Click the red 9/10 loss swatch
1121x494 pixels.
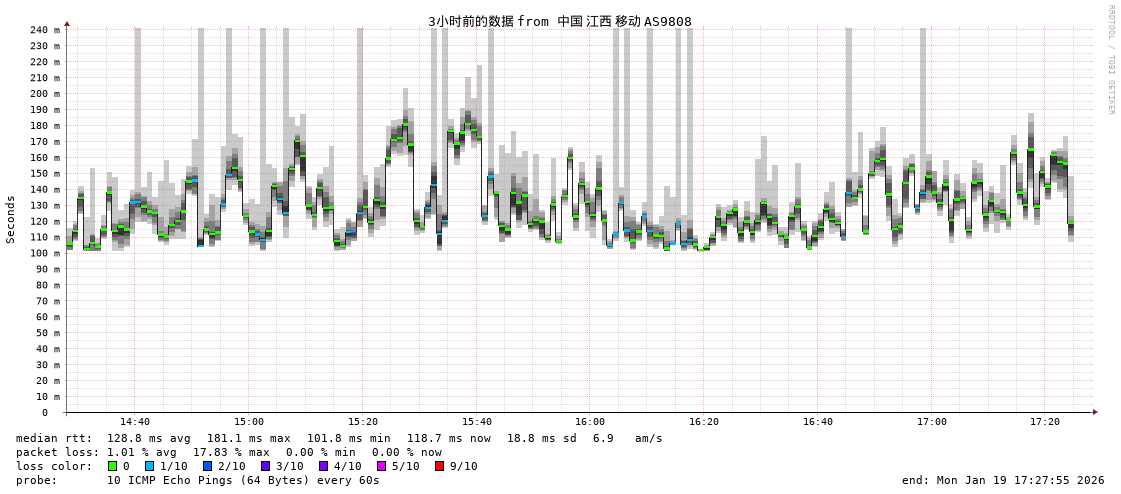tap(439, 466)
